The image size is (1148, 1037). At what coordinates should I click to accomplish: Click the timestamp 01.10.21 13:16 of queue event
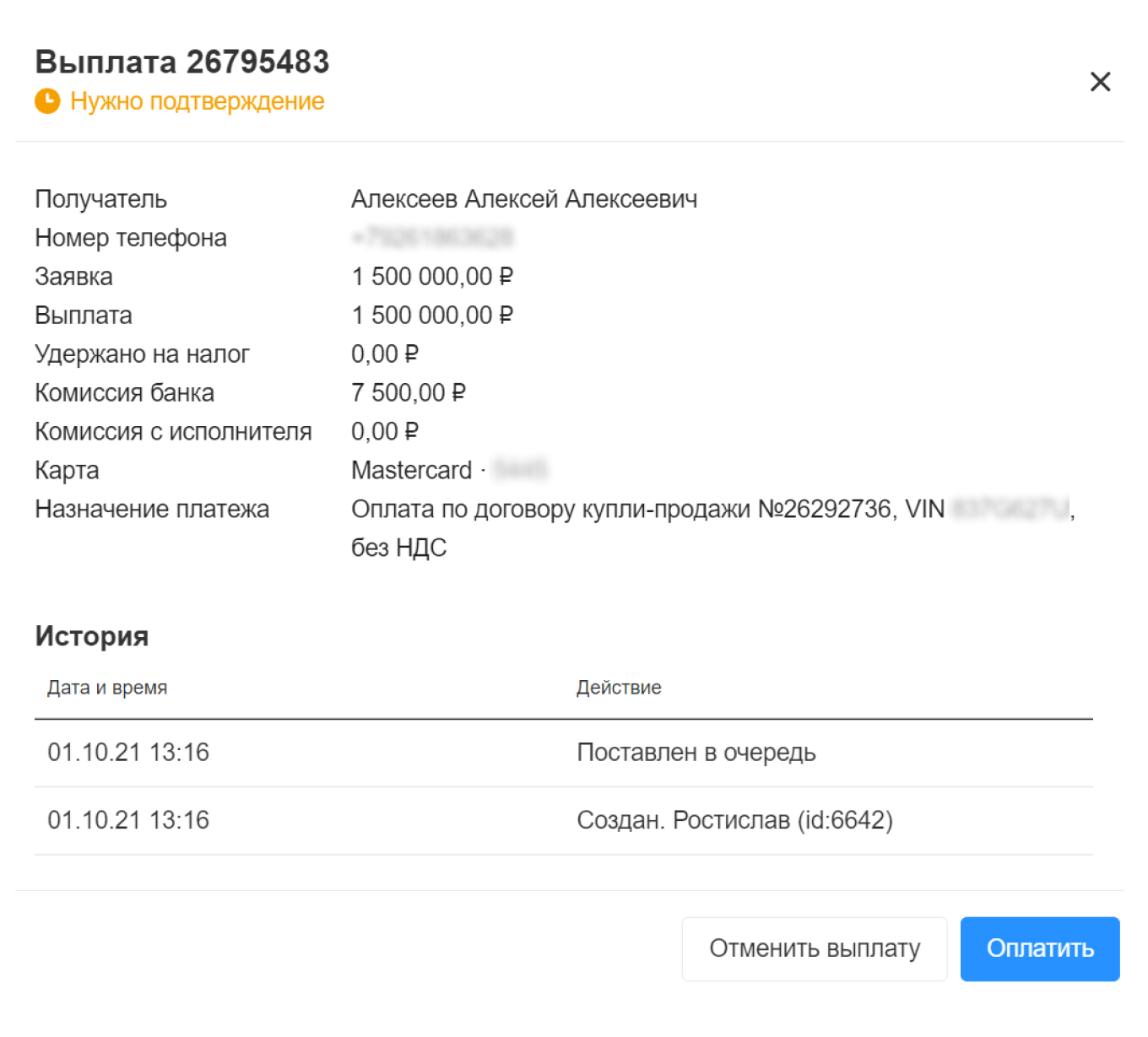(128, 753)
